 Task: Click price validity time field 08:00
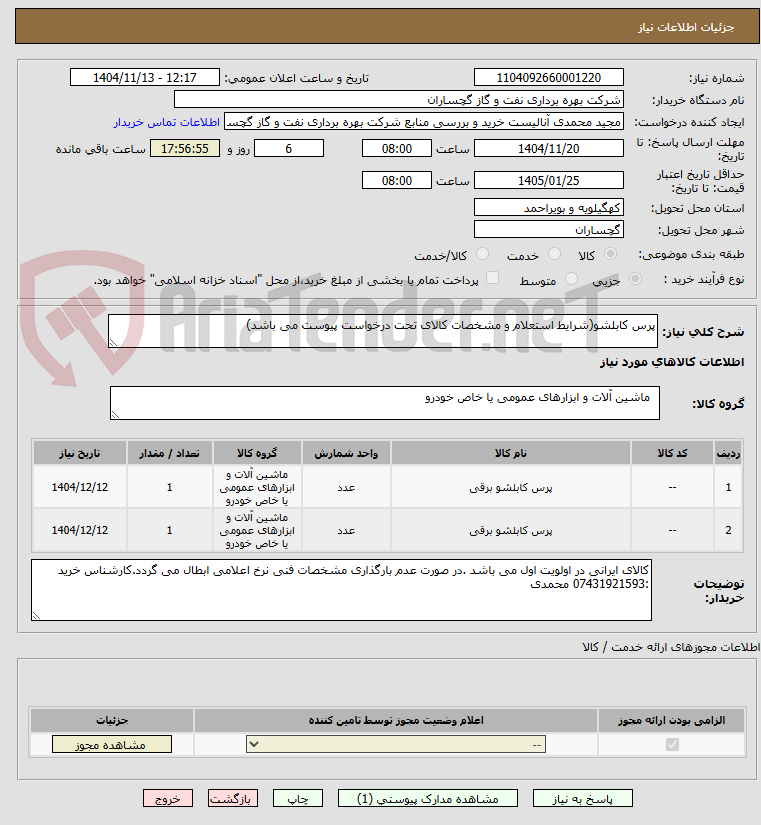point(397,180)
